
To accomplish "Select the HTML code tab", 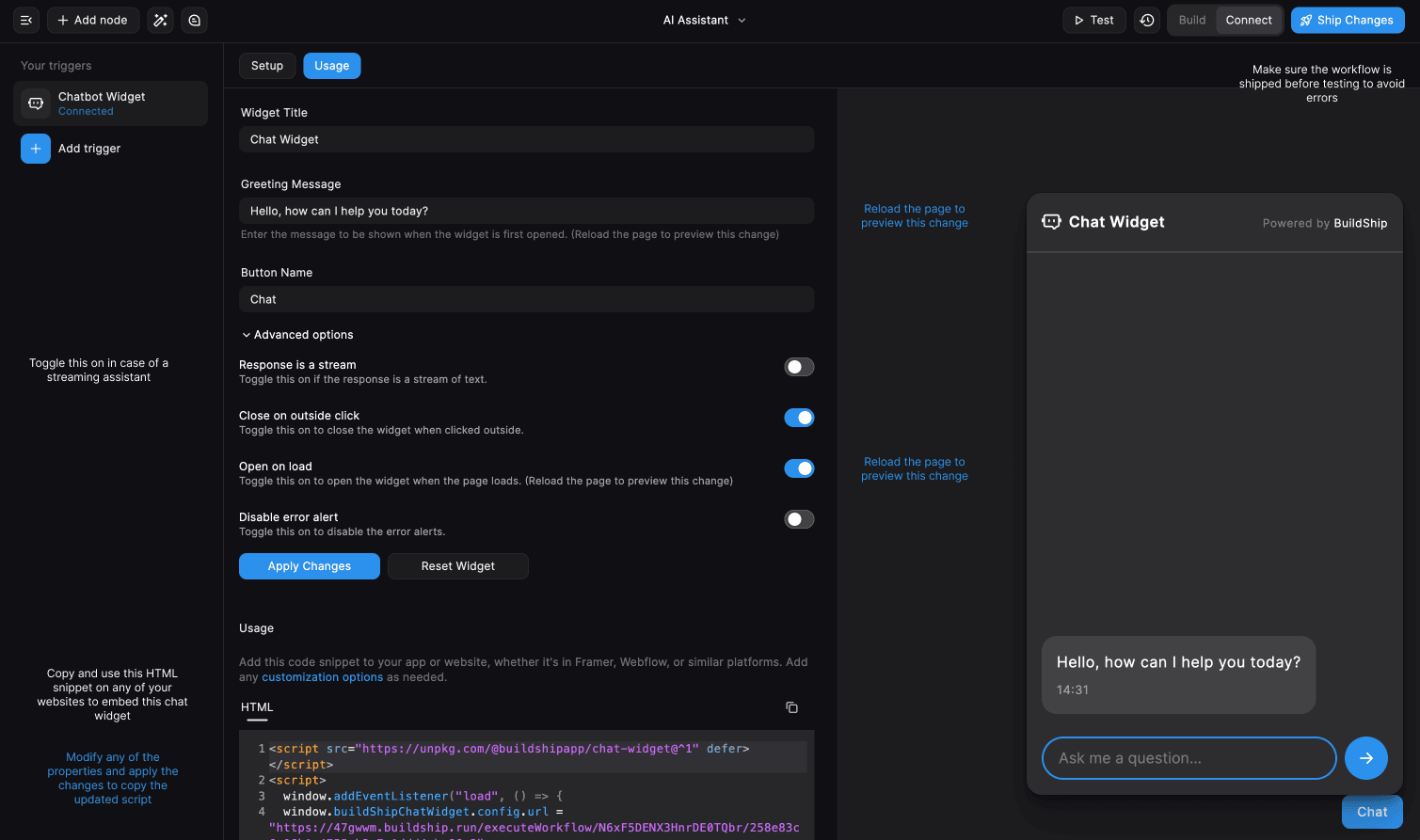I will (257, 707).
